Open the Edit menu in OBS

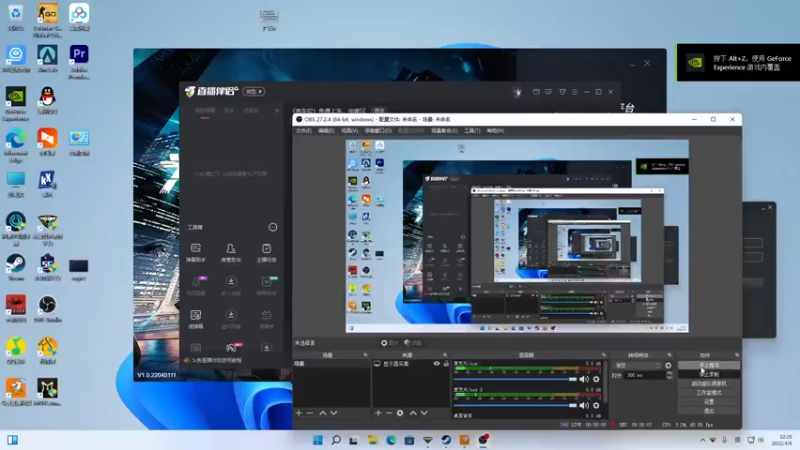coord(326,131)
